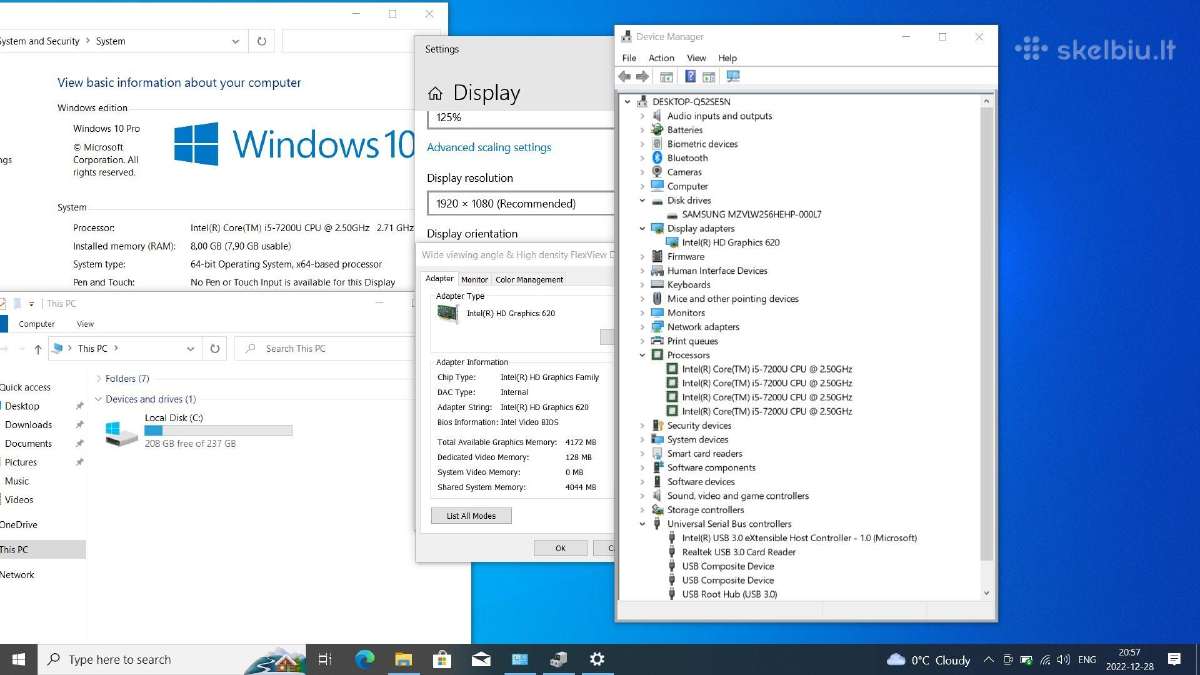Image resolution: width=1200 pixels, height=675 pixels.
Task: Open the Action menu in Device Manager
Action: click(661, 58)
